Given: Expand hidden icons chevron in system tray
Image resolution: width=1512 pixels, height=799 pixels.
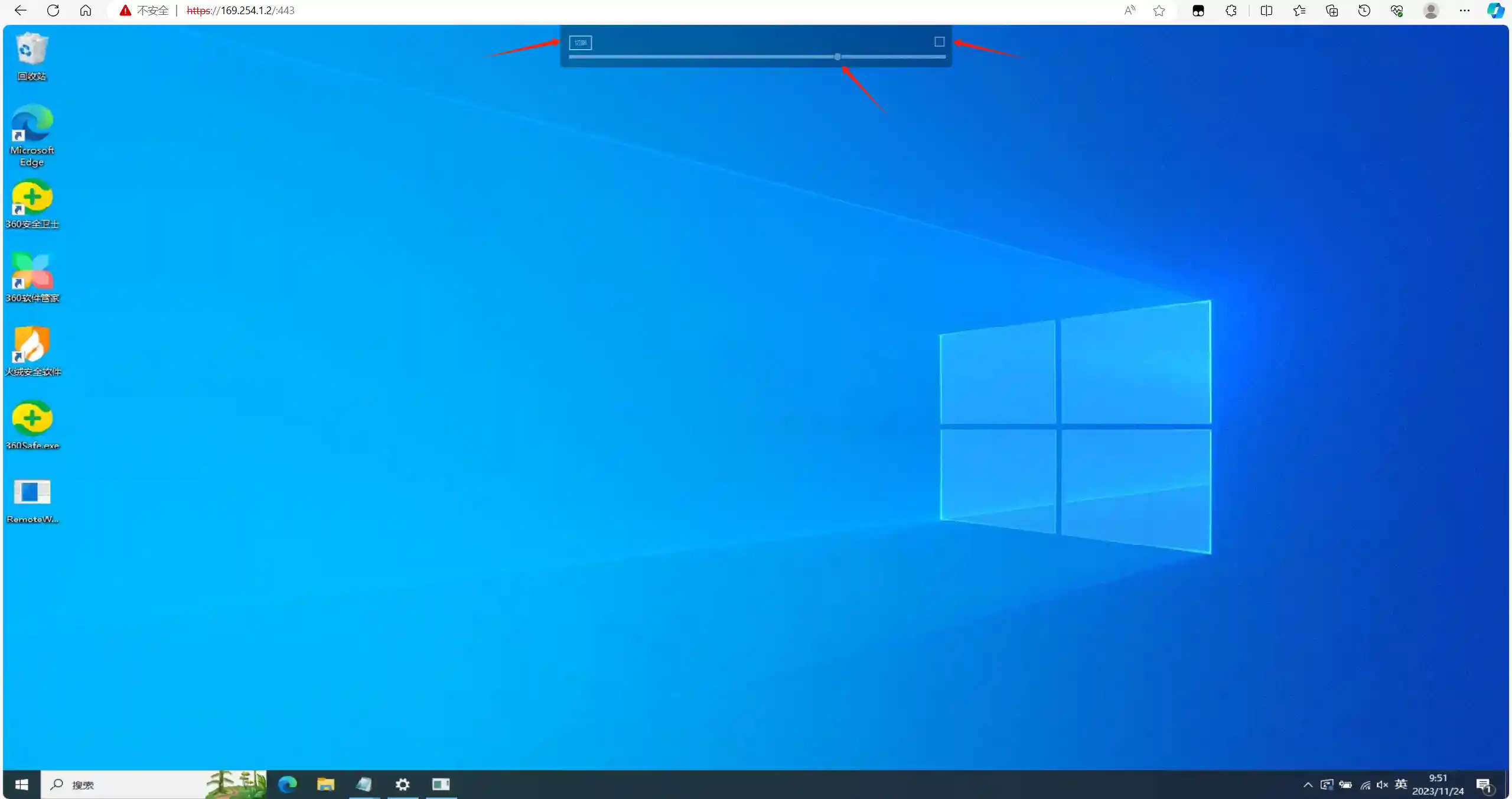Looking at the screenshot, I should (x=1307, y=785).
